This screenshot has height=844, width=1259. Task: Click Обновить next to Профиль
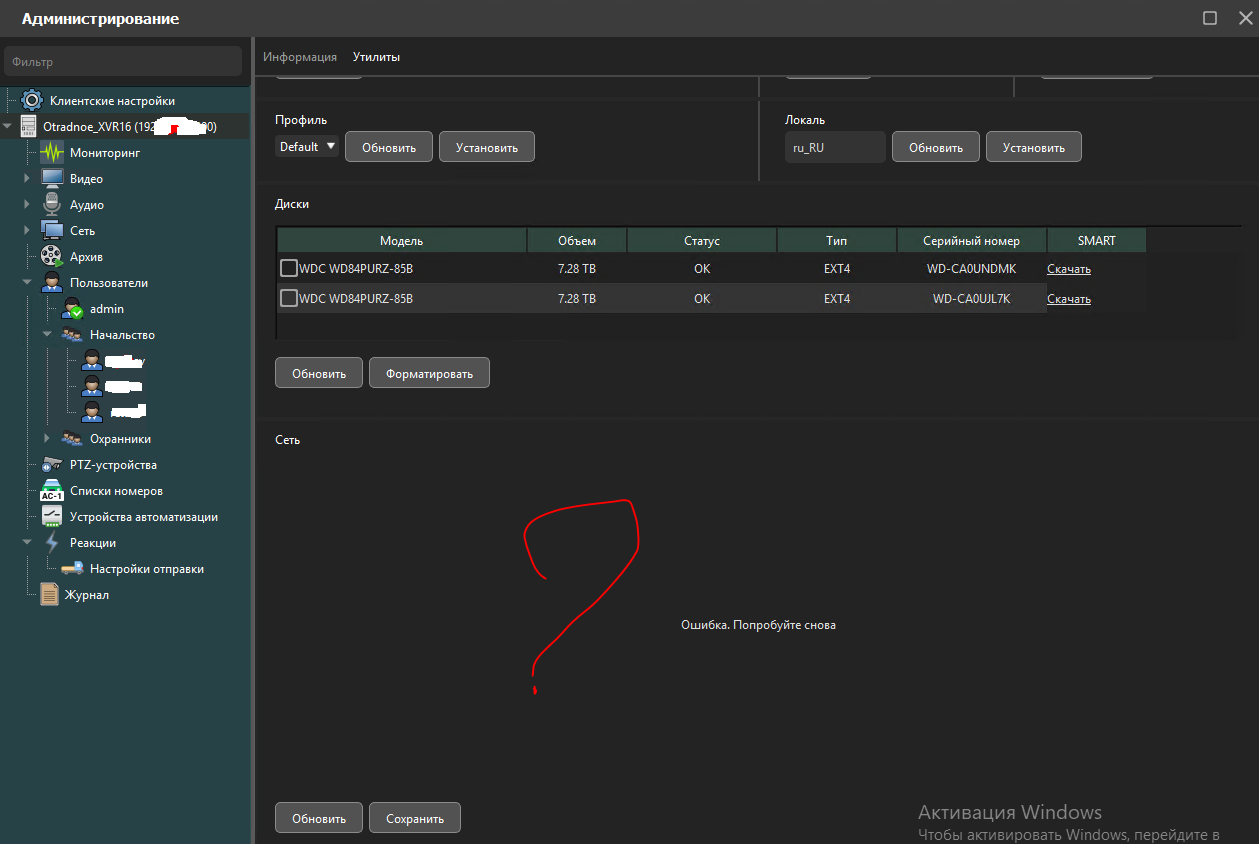coord(389,147)
